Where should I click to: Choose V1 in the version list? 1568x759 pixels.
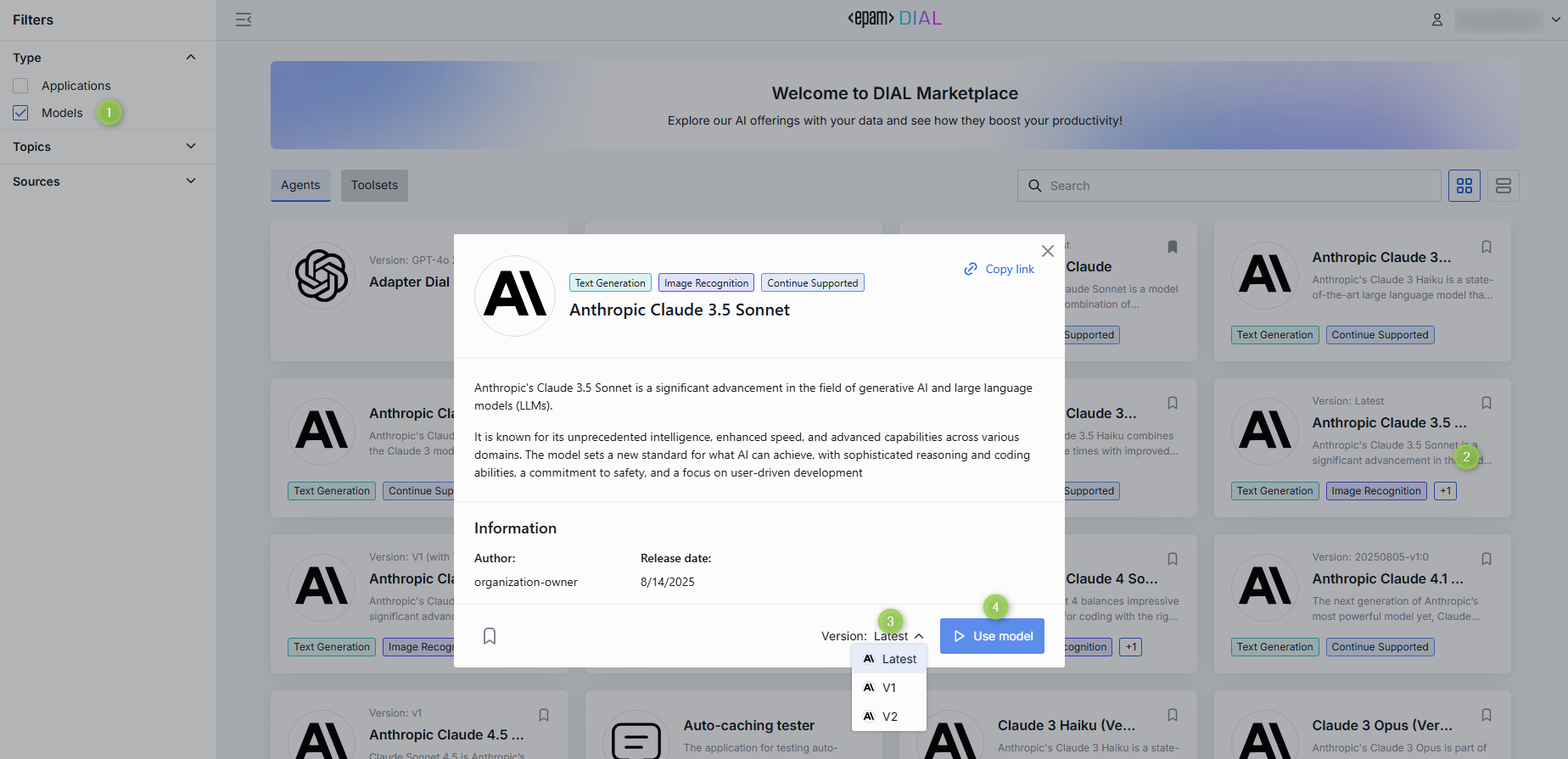888,688
